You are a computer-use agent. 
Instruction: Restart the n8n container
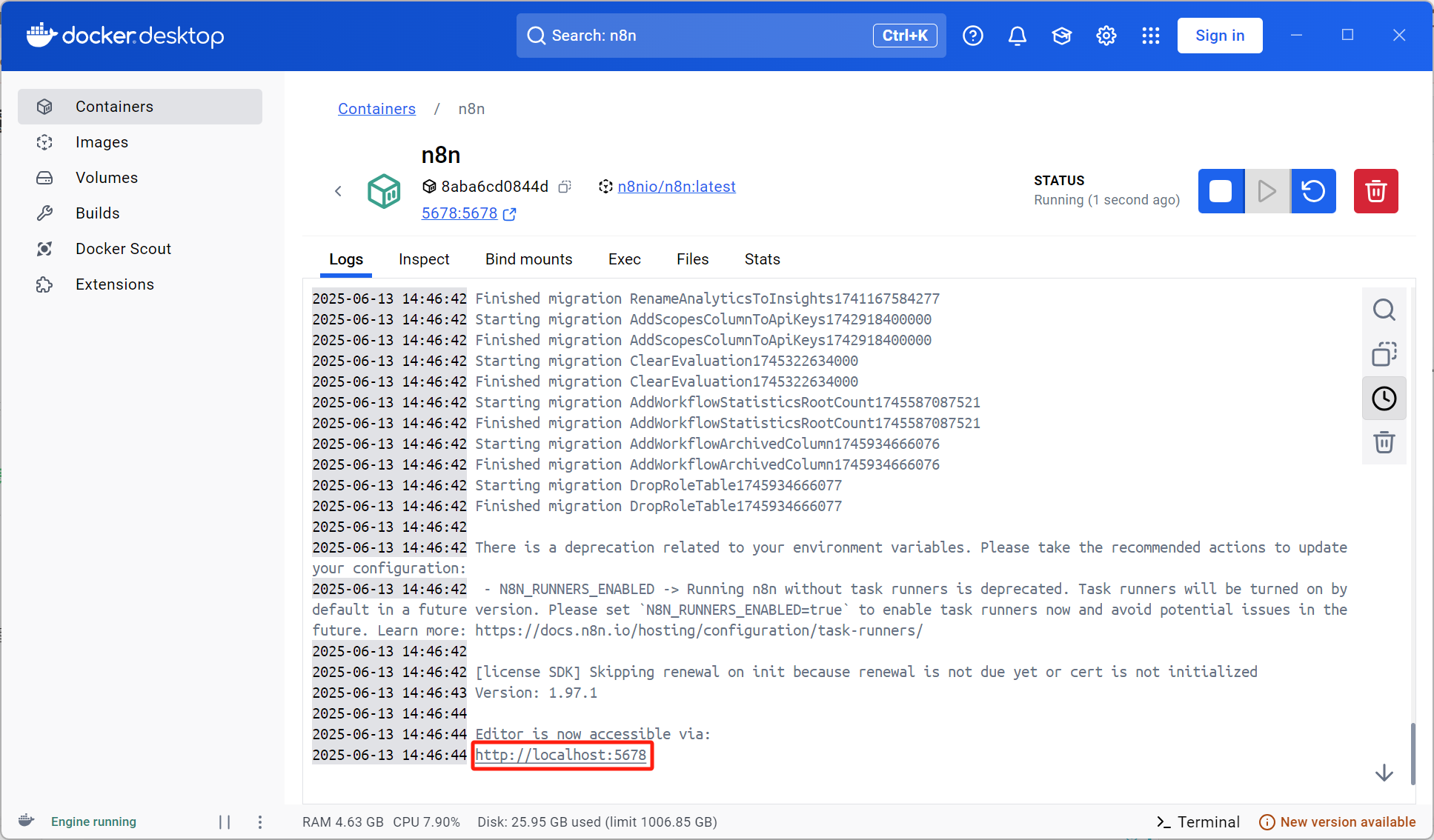tap(1313, 191)
